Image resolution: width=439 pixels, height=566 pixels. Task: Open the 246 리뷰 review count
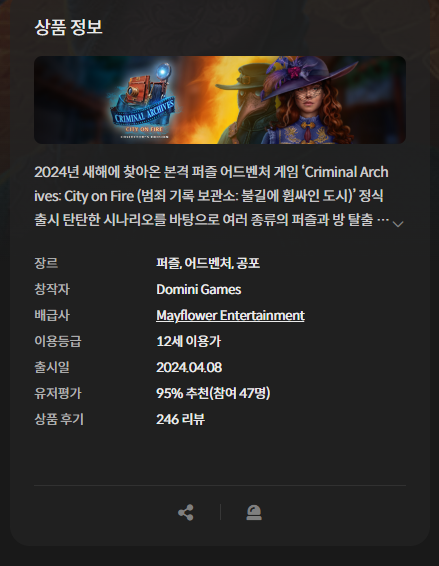coord(180,419)
